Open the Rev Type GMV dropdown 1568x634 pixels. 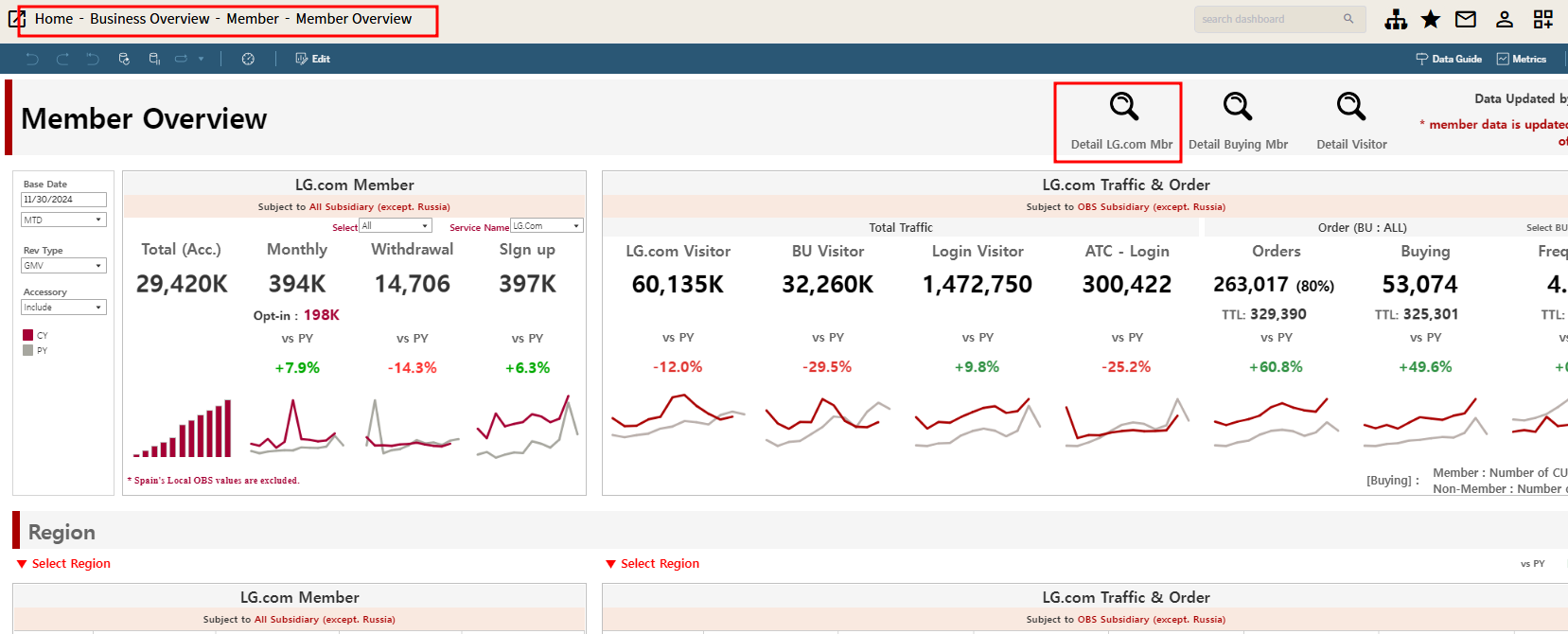point(63,266)
